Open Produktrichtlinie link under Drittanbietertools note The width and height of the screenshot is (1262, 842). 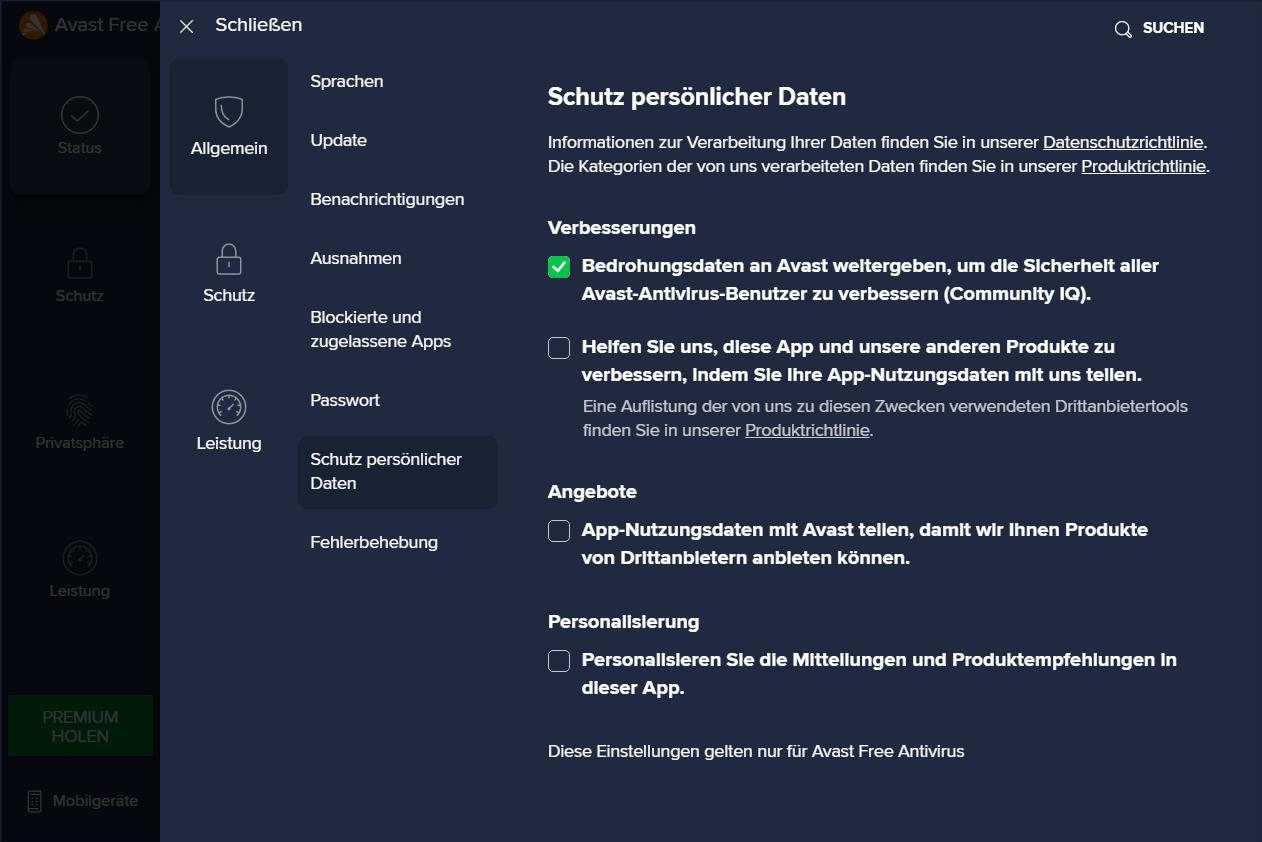pyautogui.click(x=808, y=431)
